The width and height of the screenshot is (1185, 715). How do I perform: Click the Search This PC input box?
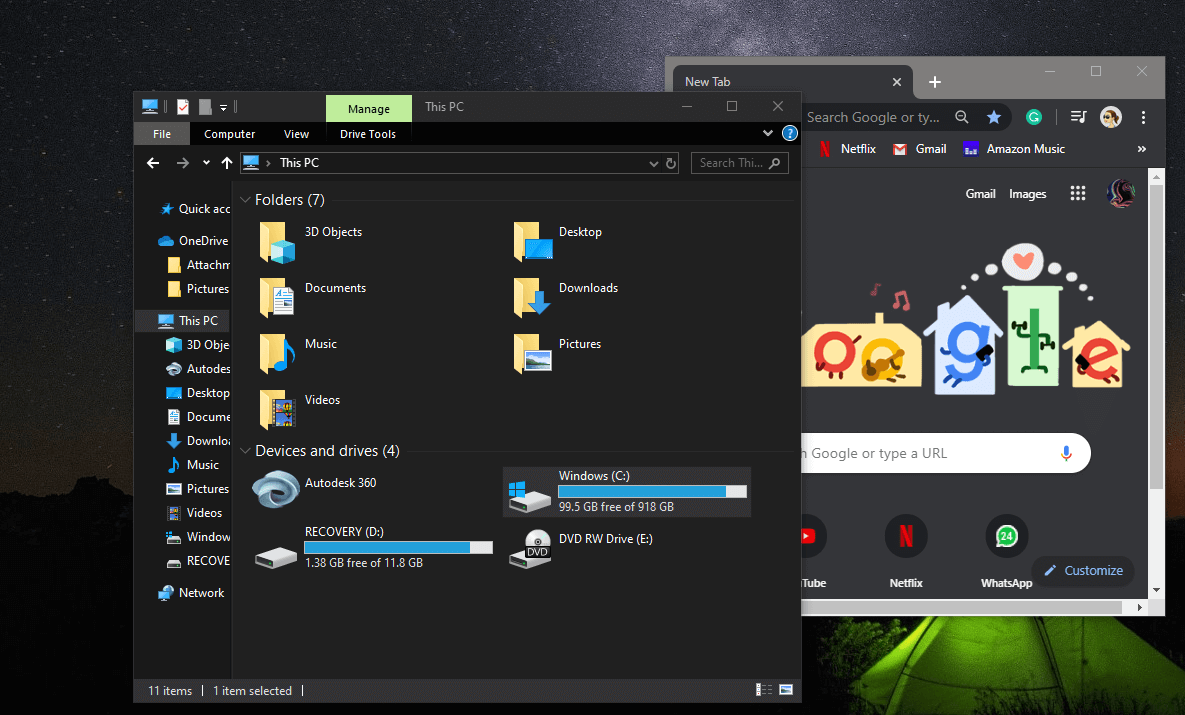click(730, 163)
